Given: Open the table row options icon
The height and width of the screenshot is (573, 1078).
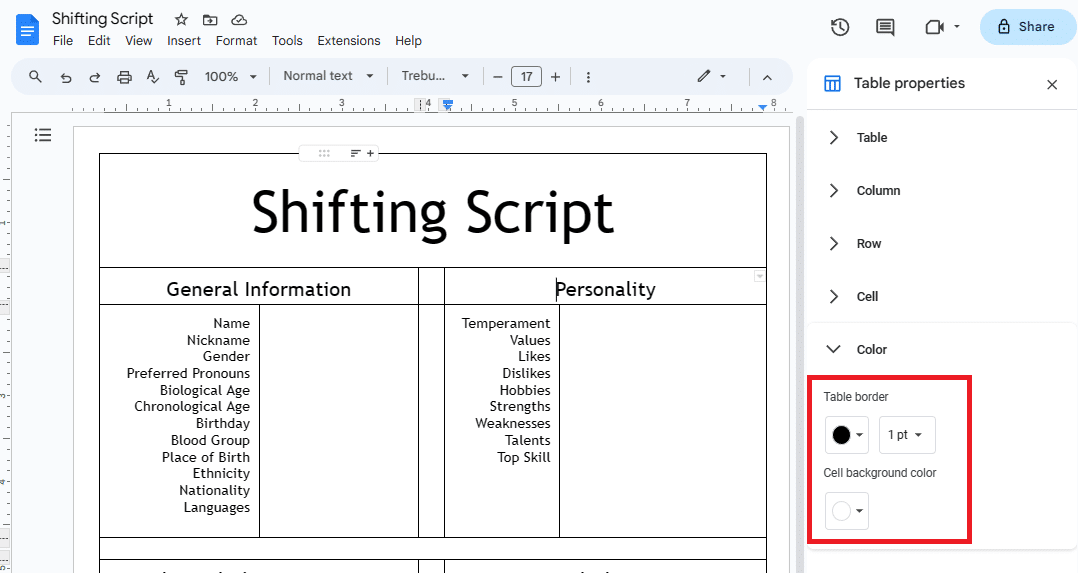Looking at the screenshot, I should pos(355,153).
